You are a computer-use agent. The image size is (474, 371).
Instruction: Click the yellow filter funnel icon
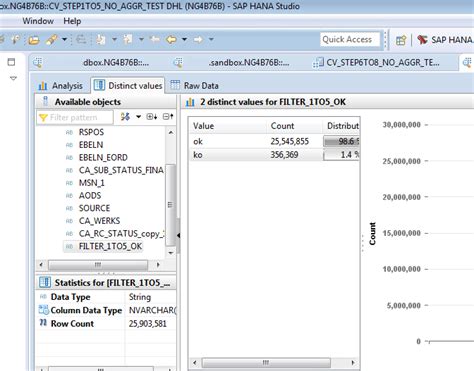(43, 117)
